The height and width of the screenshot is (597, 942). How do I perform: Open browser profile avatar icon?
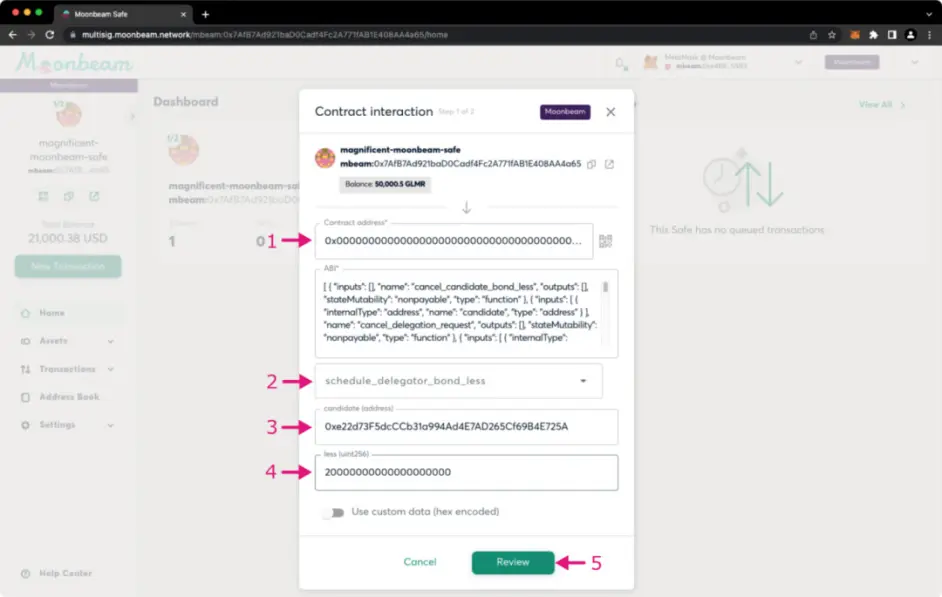tap(911, 35)
